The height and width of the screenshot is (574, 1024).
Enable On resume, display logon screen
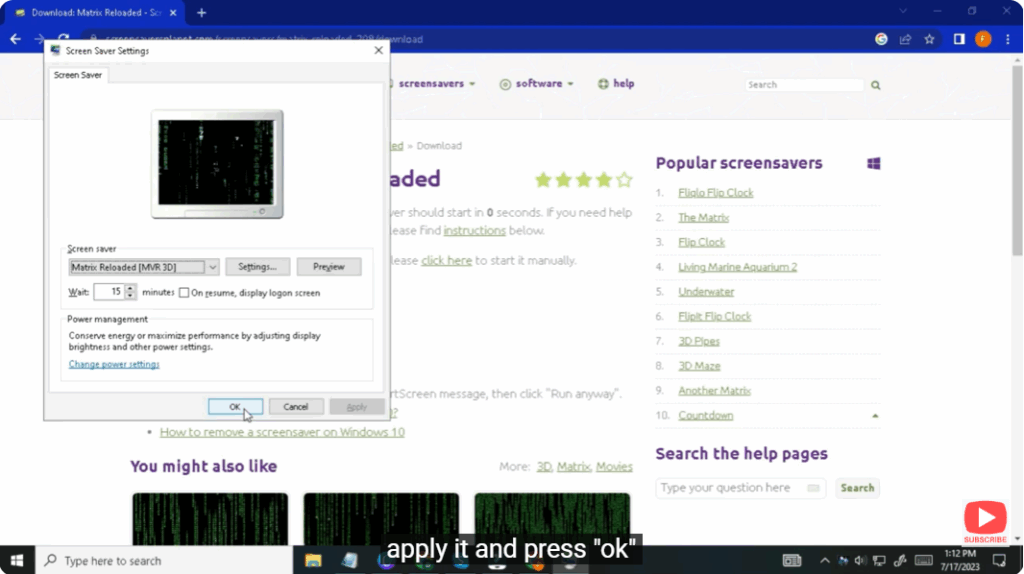point(184,293)
